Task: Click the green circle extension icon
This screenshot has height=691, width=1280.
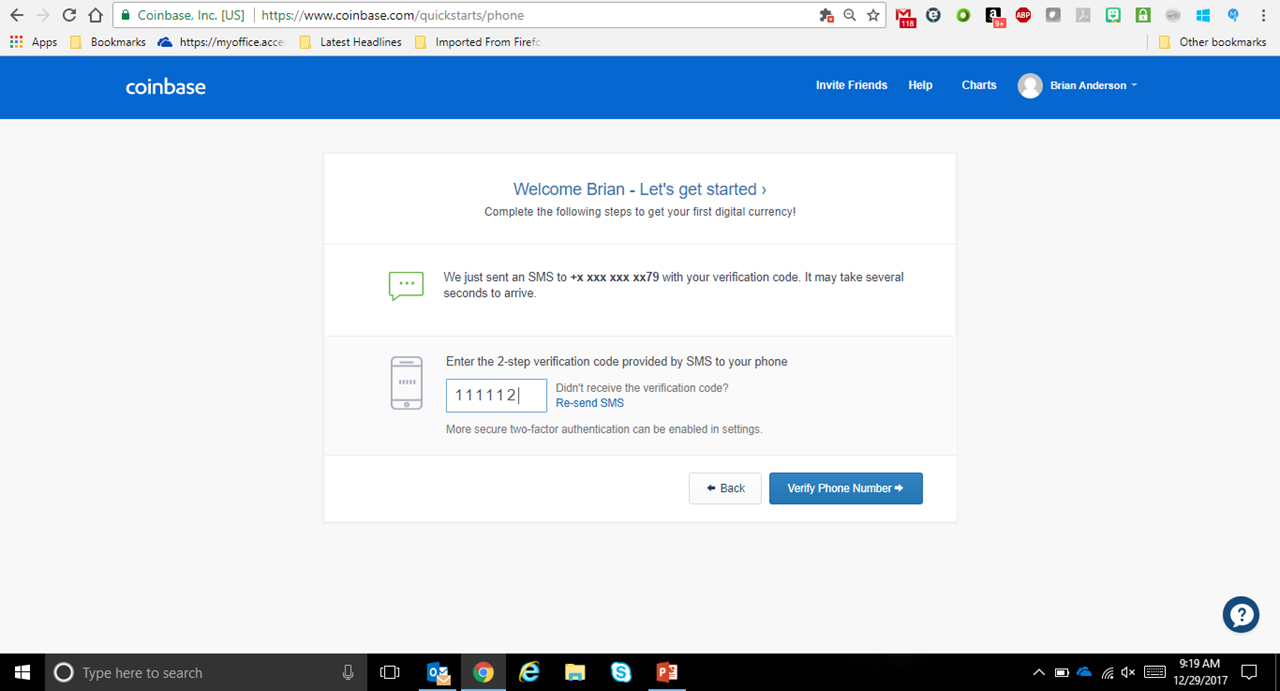Action: click(x=963, y=15)
